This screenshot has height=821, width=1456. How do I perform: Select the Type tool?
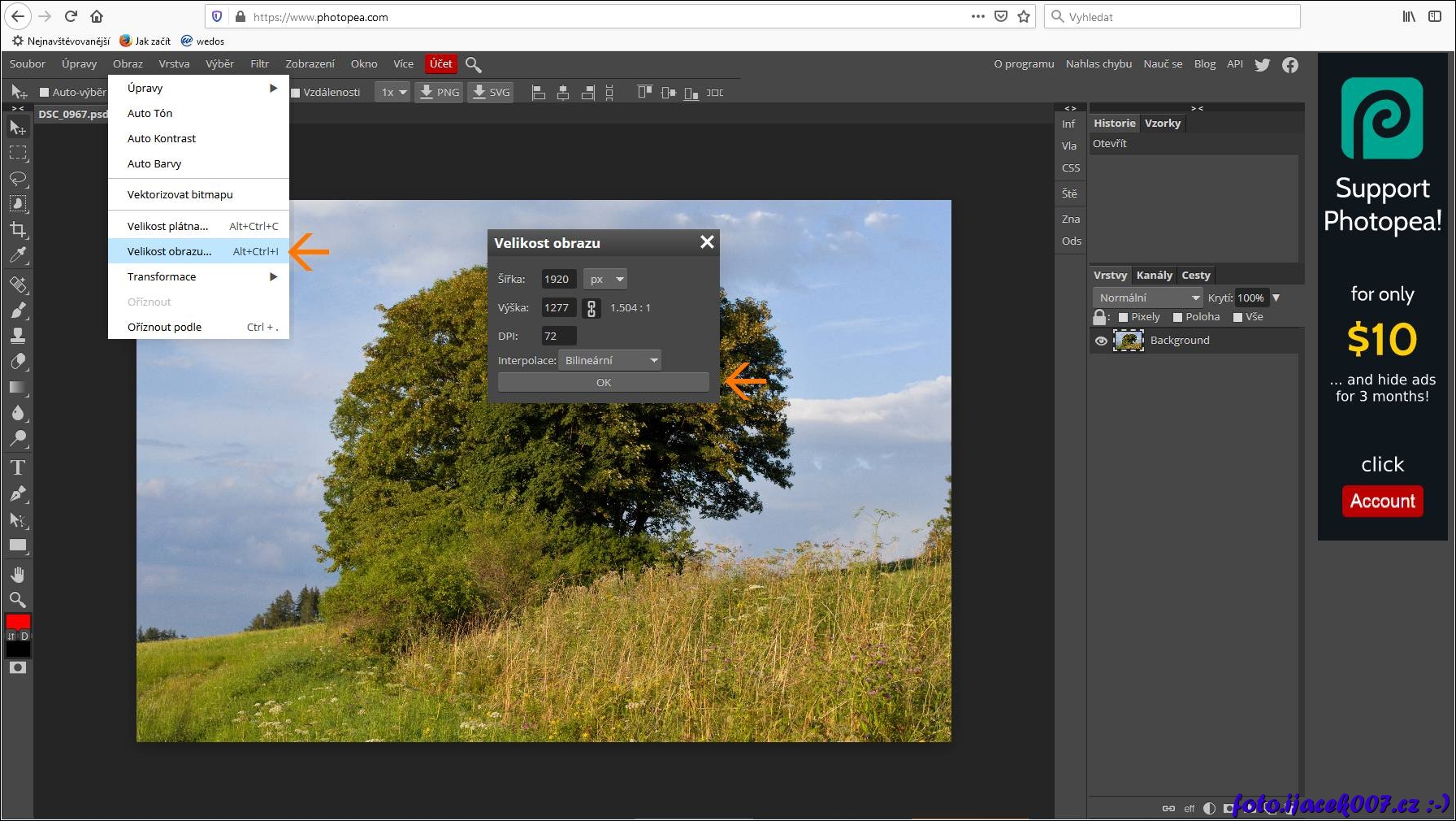pyautogui.click(x=18, y=467)
